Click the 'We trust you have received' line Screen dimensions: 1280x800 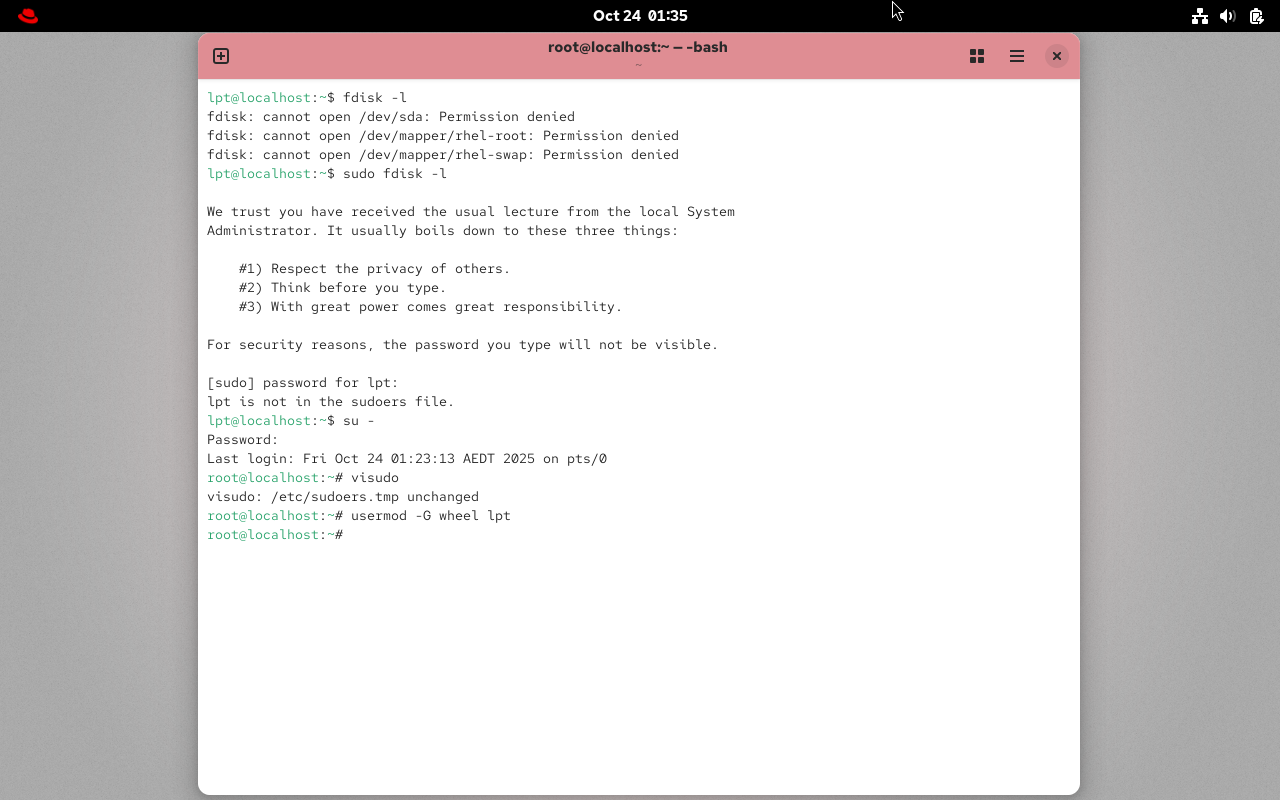471,212
